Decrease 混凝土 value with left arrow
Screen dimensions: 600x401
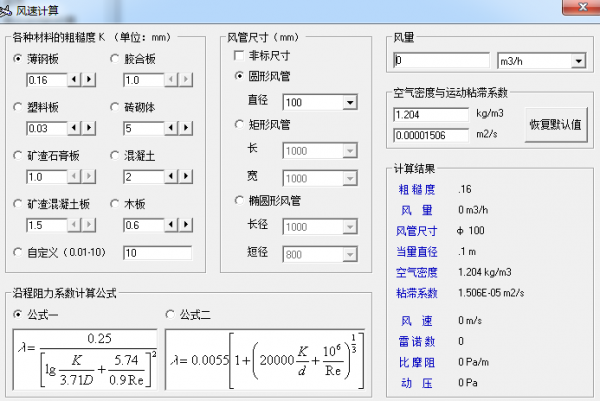[x=171, y=176]
